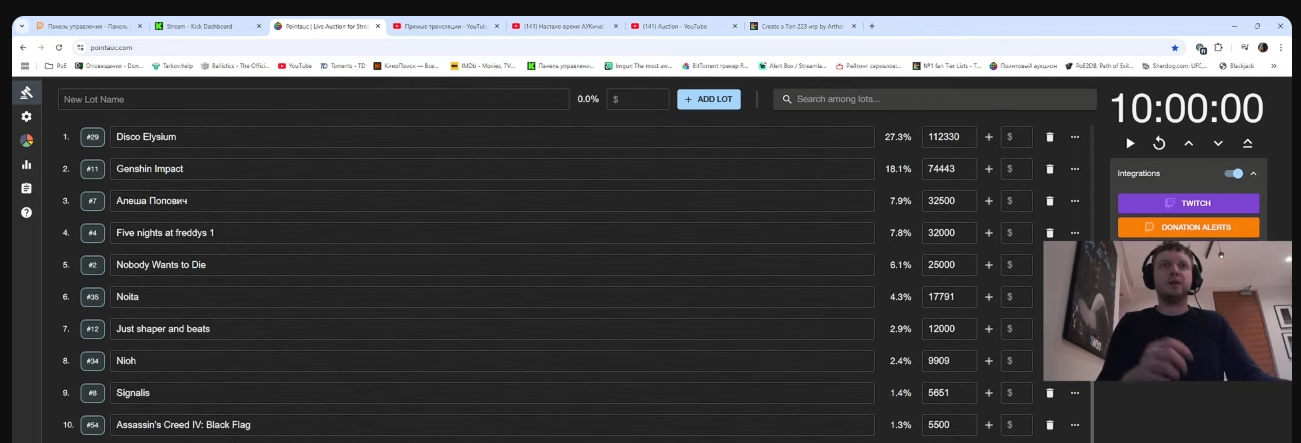1301x443 pixels.
Task: Click the Nioh lot name field
Action: pyautogui.click(x=492, y=361)
